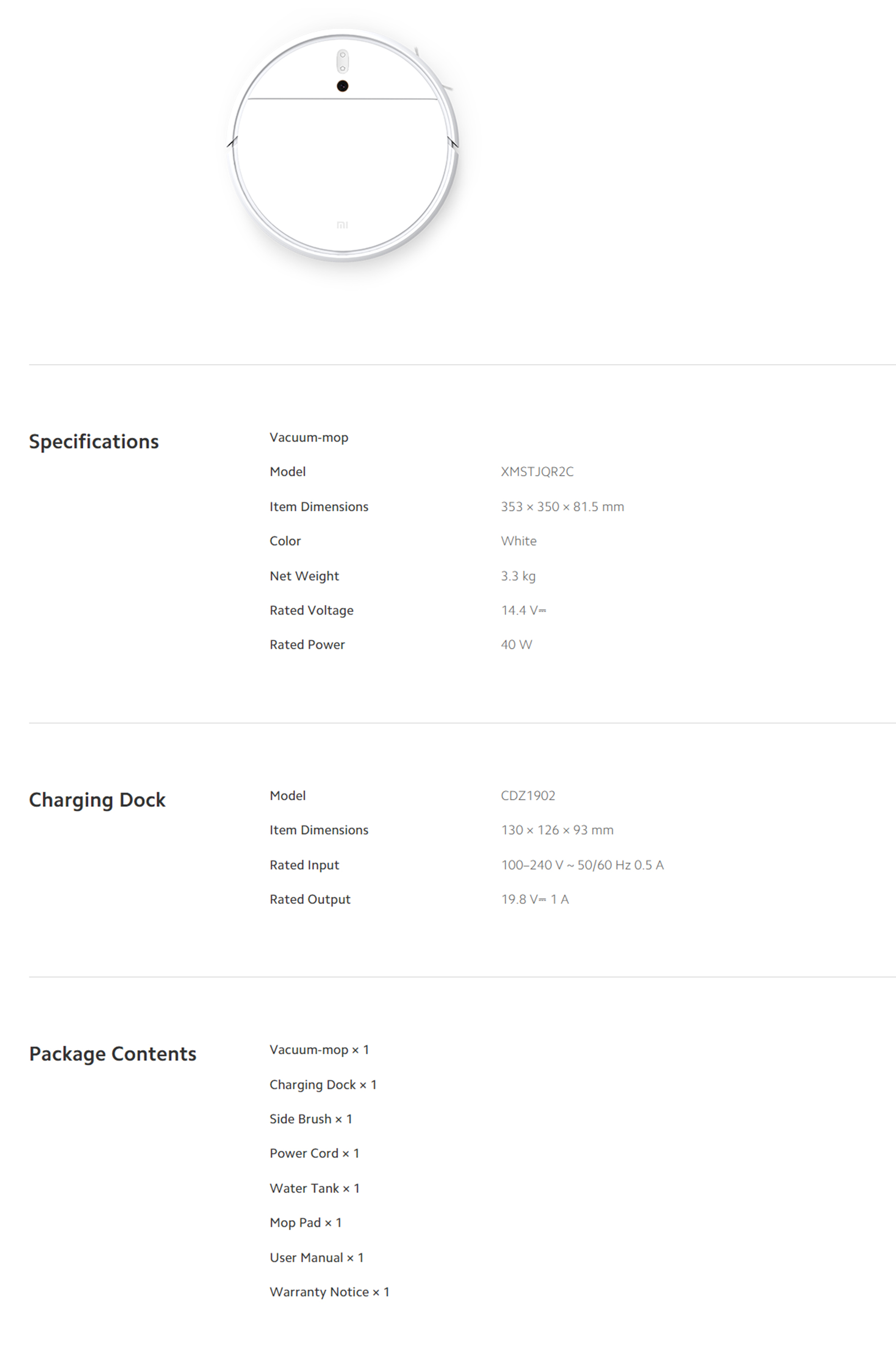The width and height of the screenshot is (896, 1362).
Task: Click the black sensor on the vacuum
Action: coord(342,86)
